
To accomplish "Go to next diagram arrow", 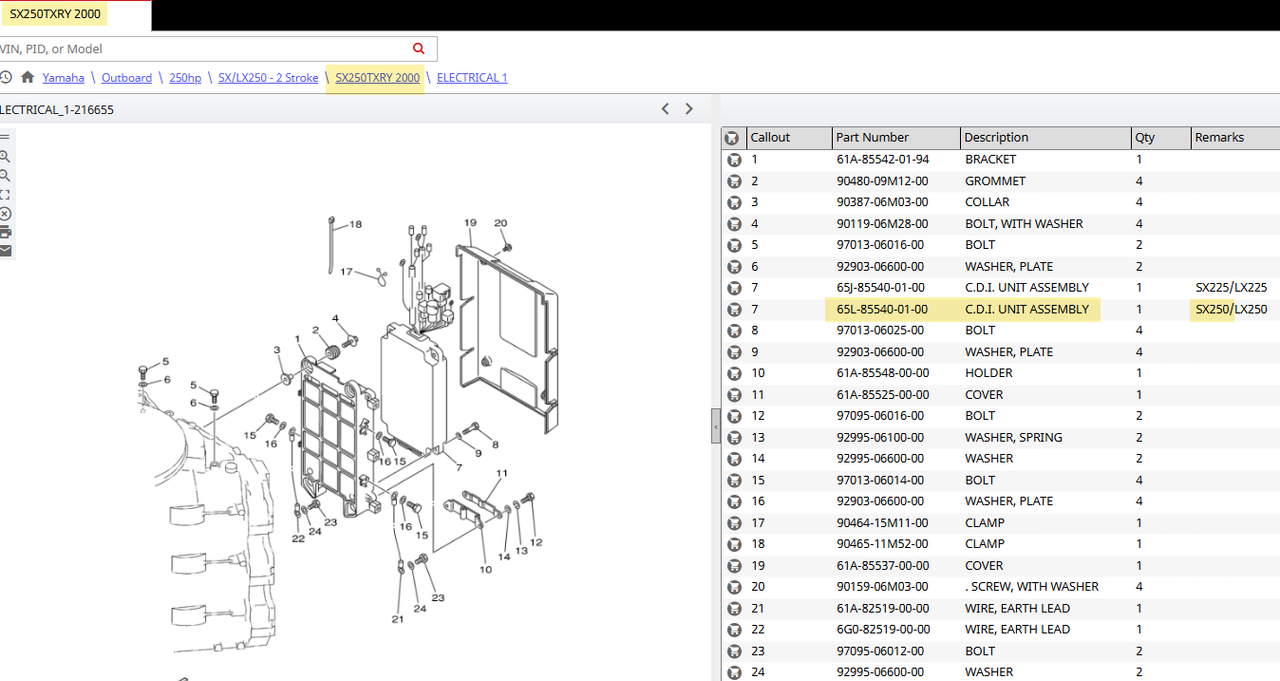I will point(689,109).
